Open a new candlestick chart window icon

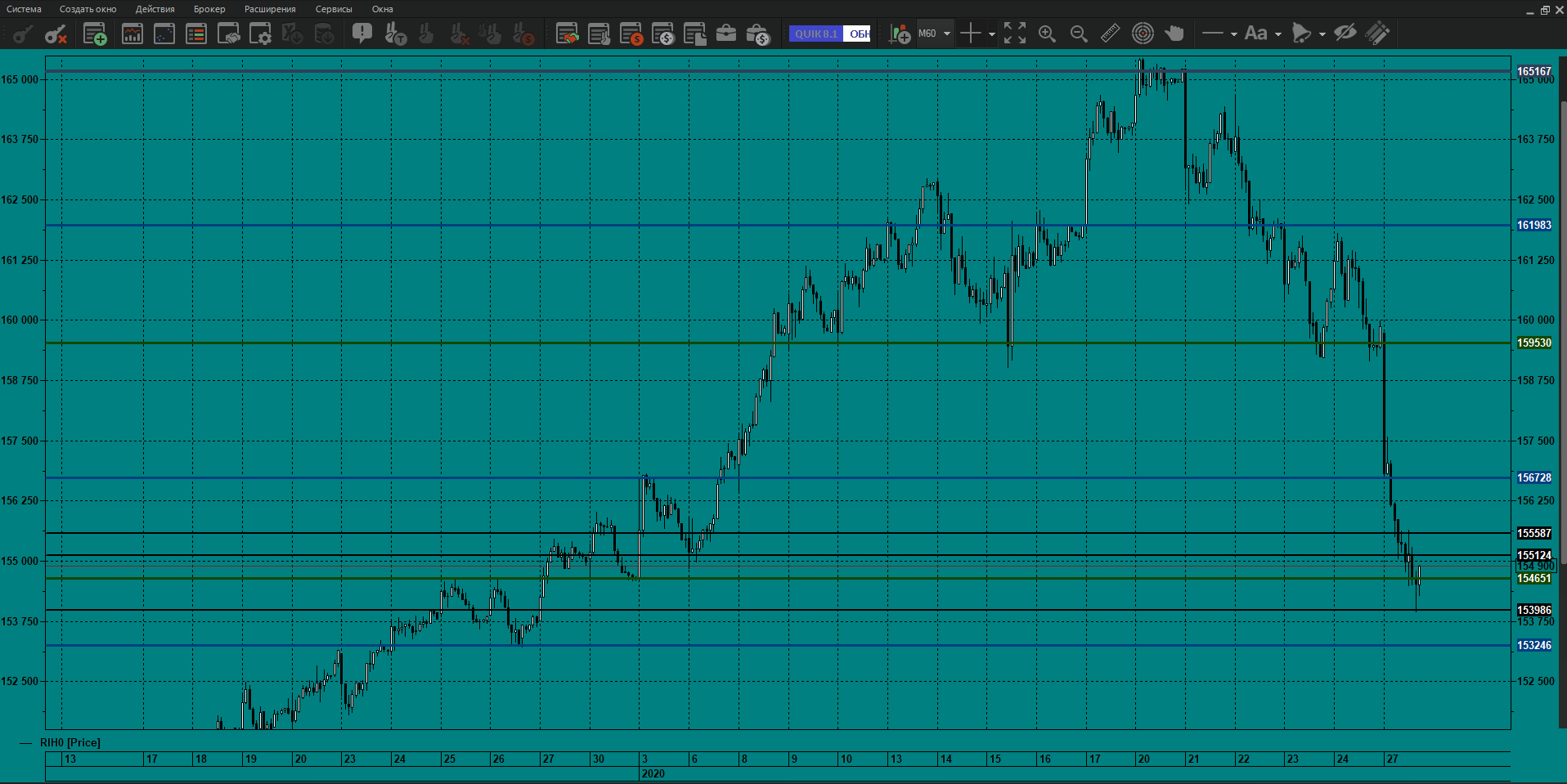[x=132, y=34]
